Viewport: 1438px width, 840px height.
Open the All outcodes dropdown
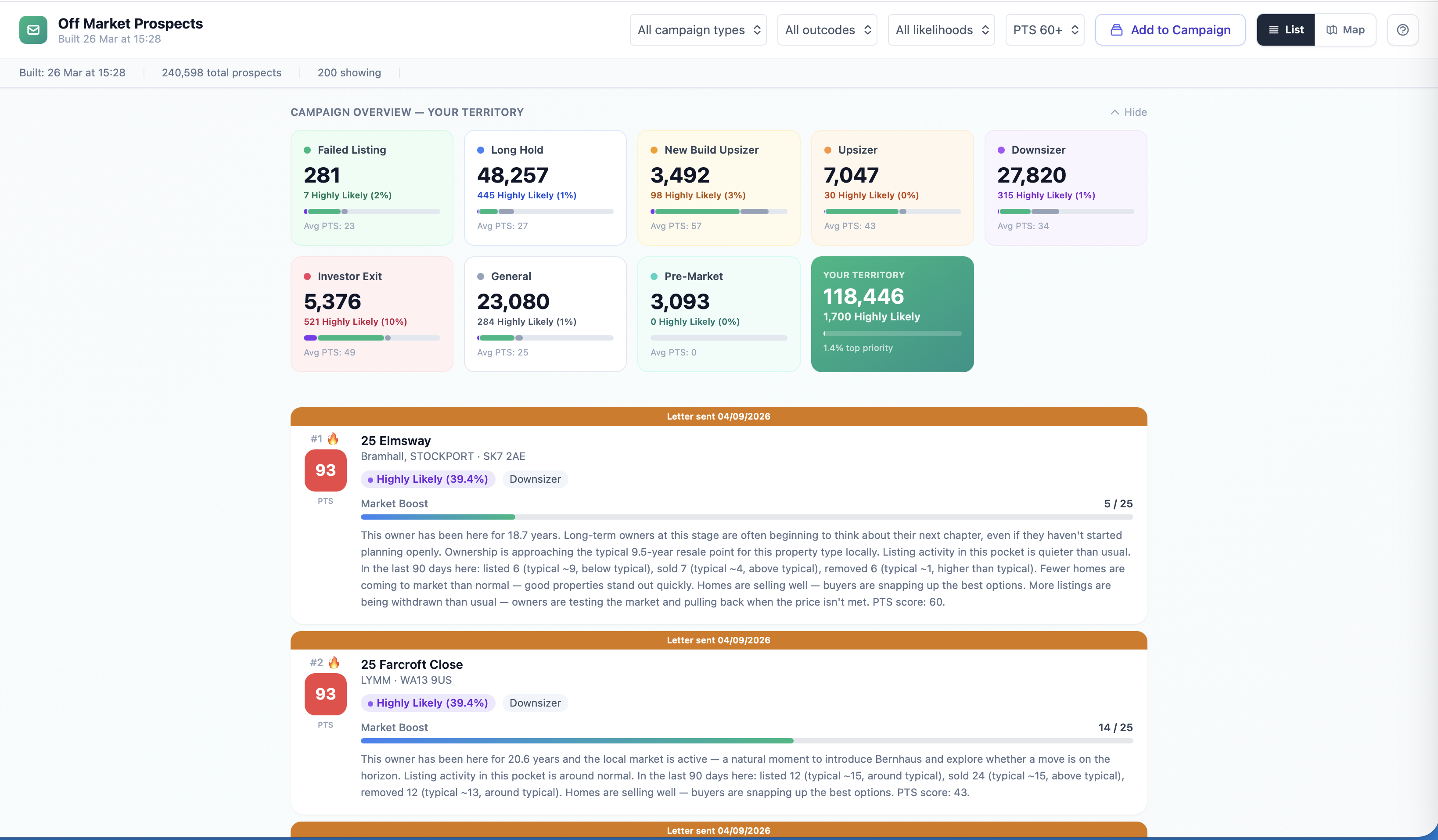click(827, 30)
